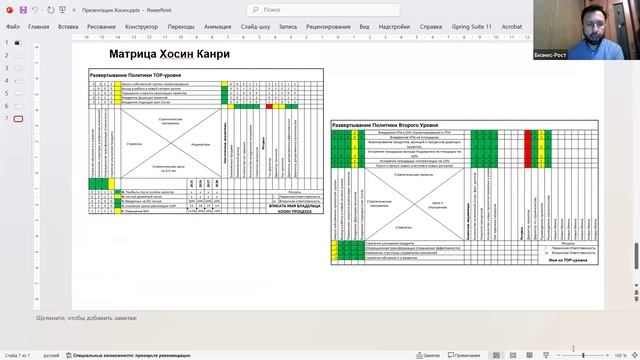Redo or repeat the last action
Image resolution: width=640 pixels, height=360 pixels.
click(51, 10)
